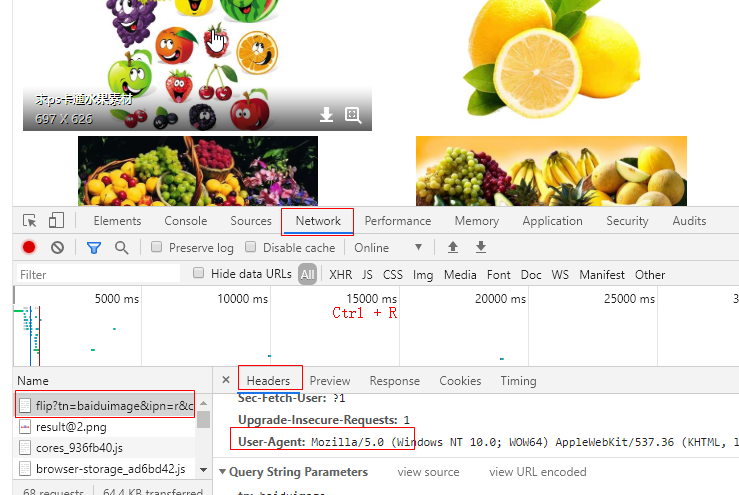The width and height of the screenshot is (739, 495).
Task: Select the All filter type
Action: (307, 274)
